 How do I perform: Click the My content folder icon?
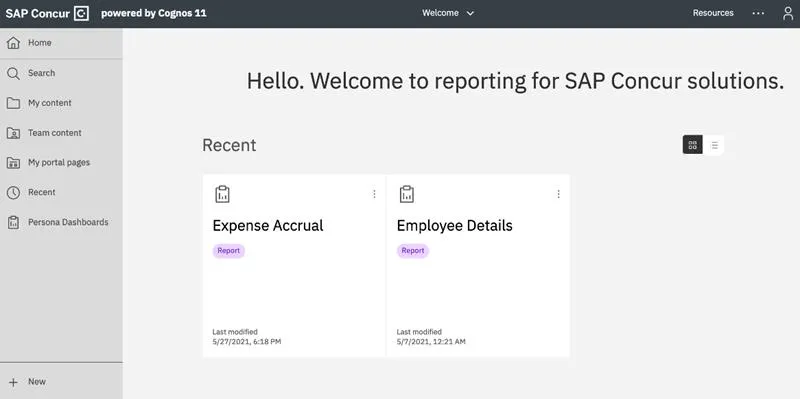pos(13,103)
